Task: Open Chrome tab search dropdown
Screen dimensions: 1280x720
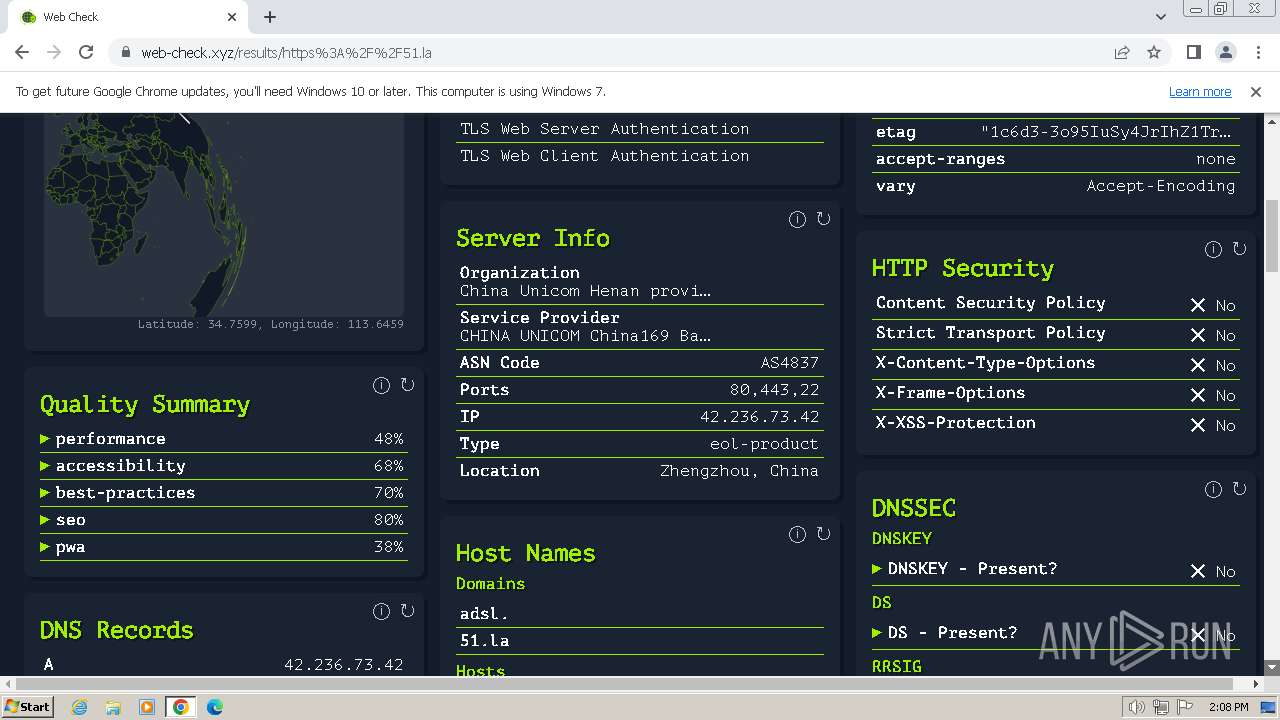Action: (1161, 17)
